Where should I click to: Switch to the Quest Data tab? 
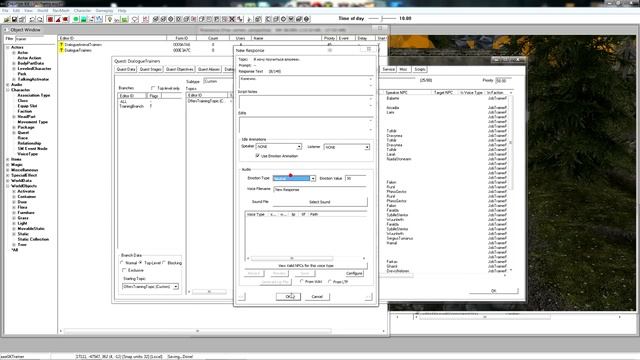[x=126, y=69]
